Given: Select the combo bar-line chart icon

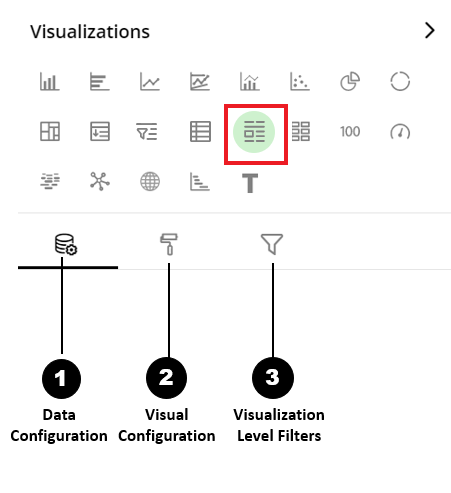Looking at the screenshot, I should pos(250,82).
